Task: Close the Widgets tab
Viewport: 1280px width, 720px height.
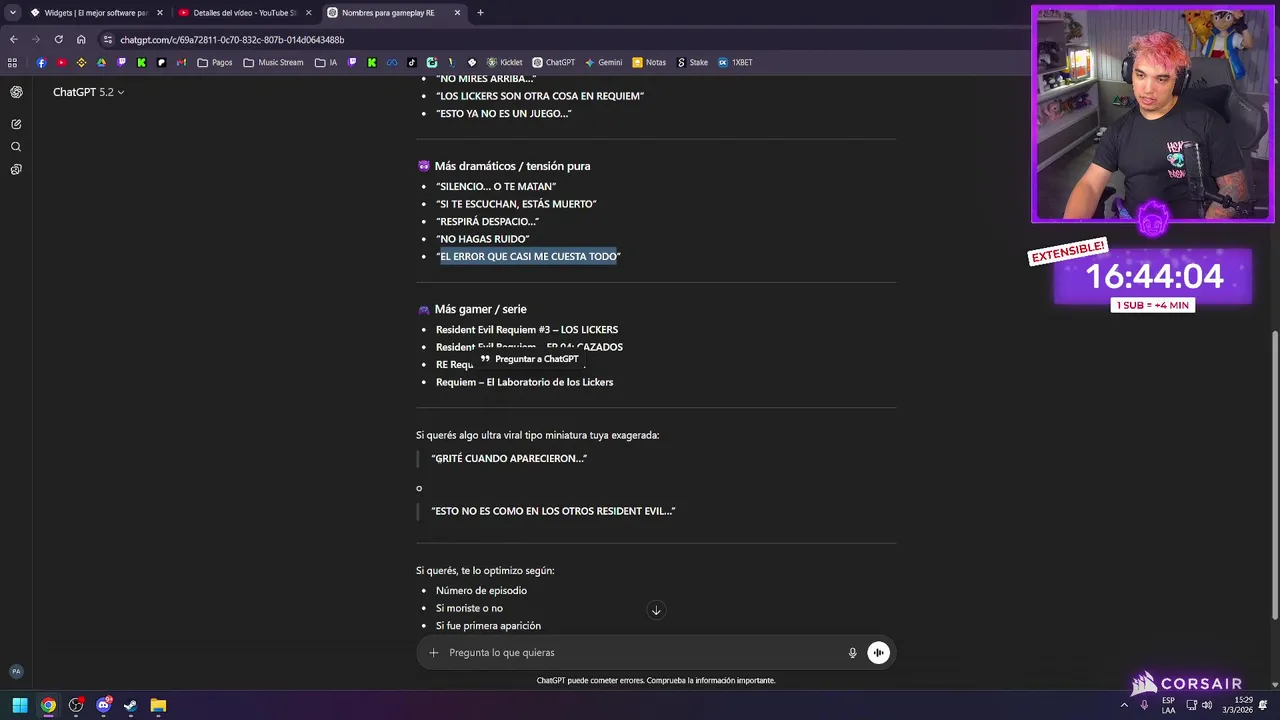Action: coord(160,13)
